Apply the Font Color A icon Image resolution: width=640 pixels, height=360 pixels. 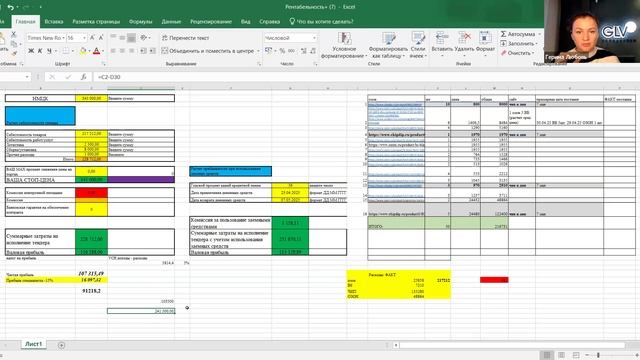[x=96, y=51]
